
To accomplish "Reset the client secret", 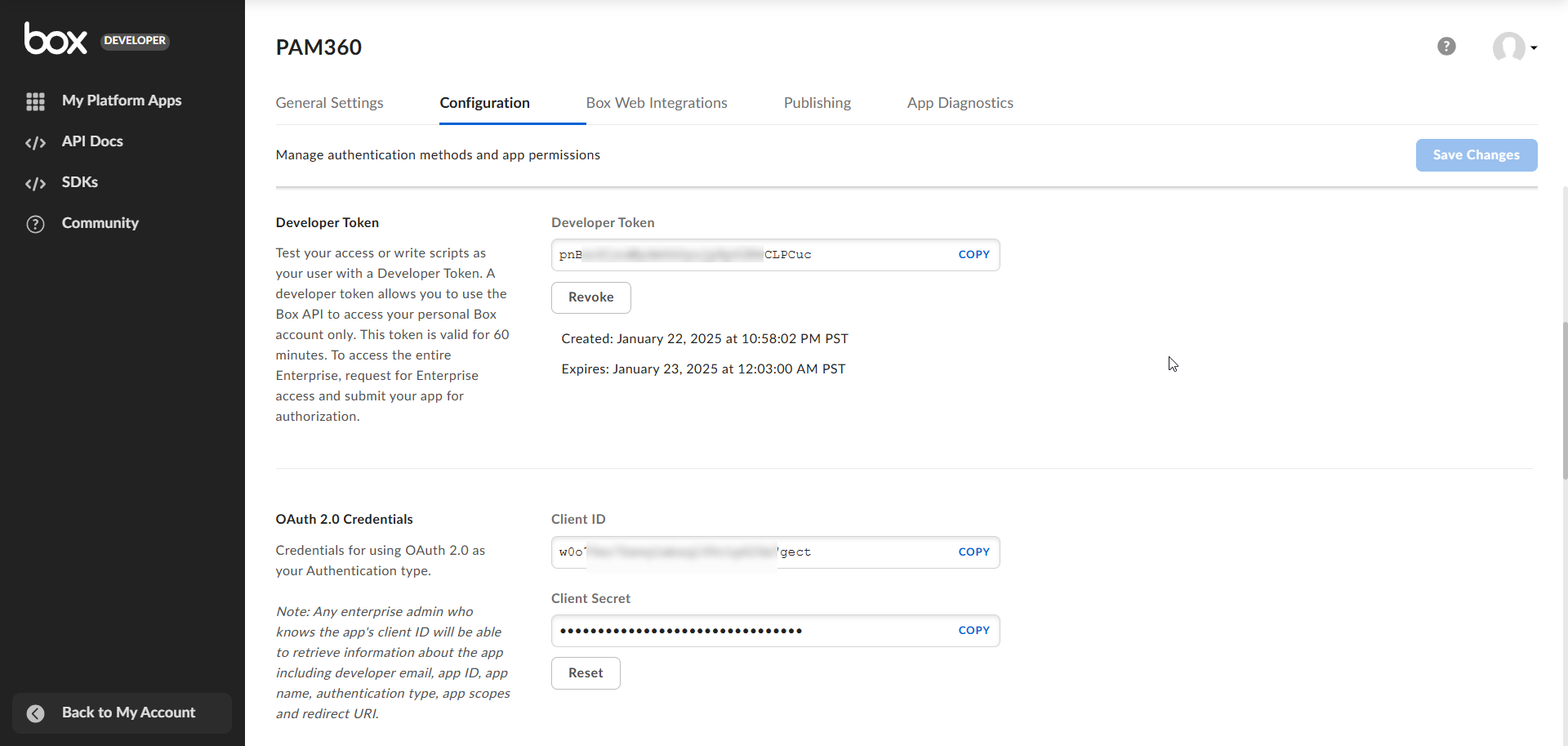I will (x=586, y=672).
